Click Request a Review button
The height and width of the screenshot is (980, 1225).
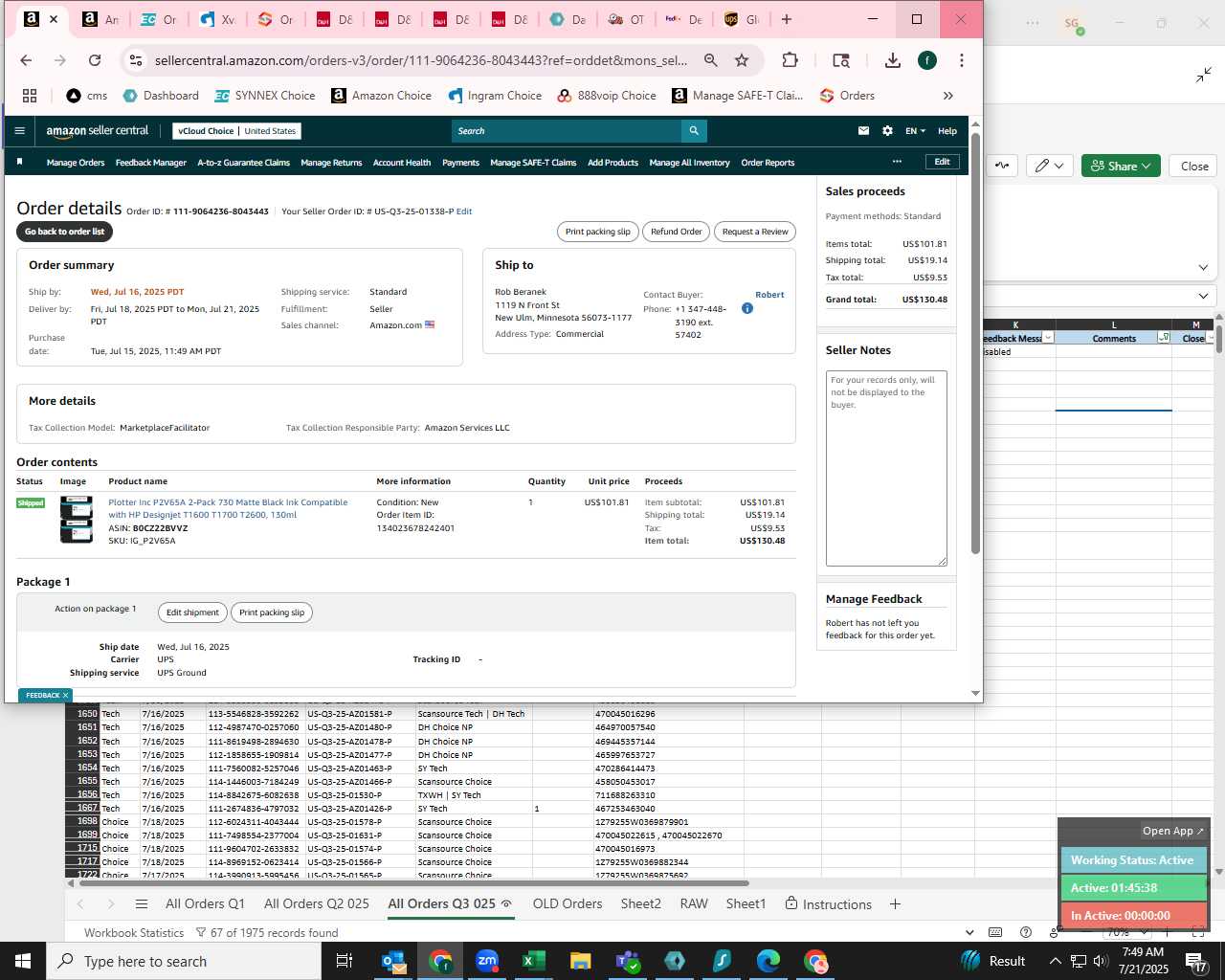pyautogui.click(x=755, y=232)
